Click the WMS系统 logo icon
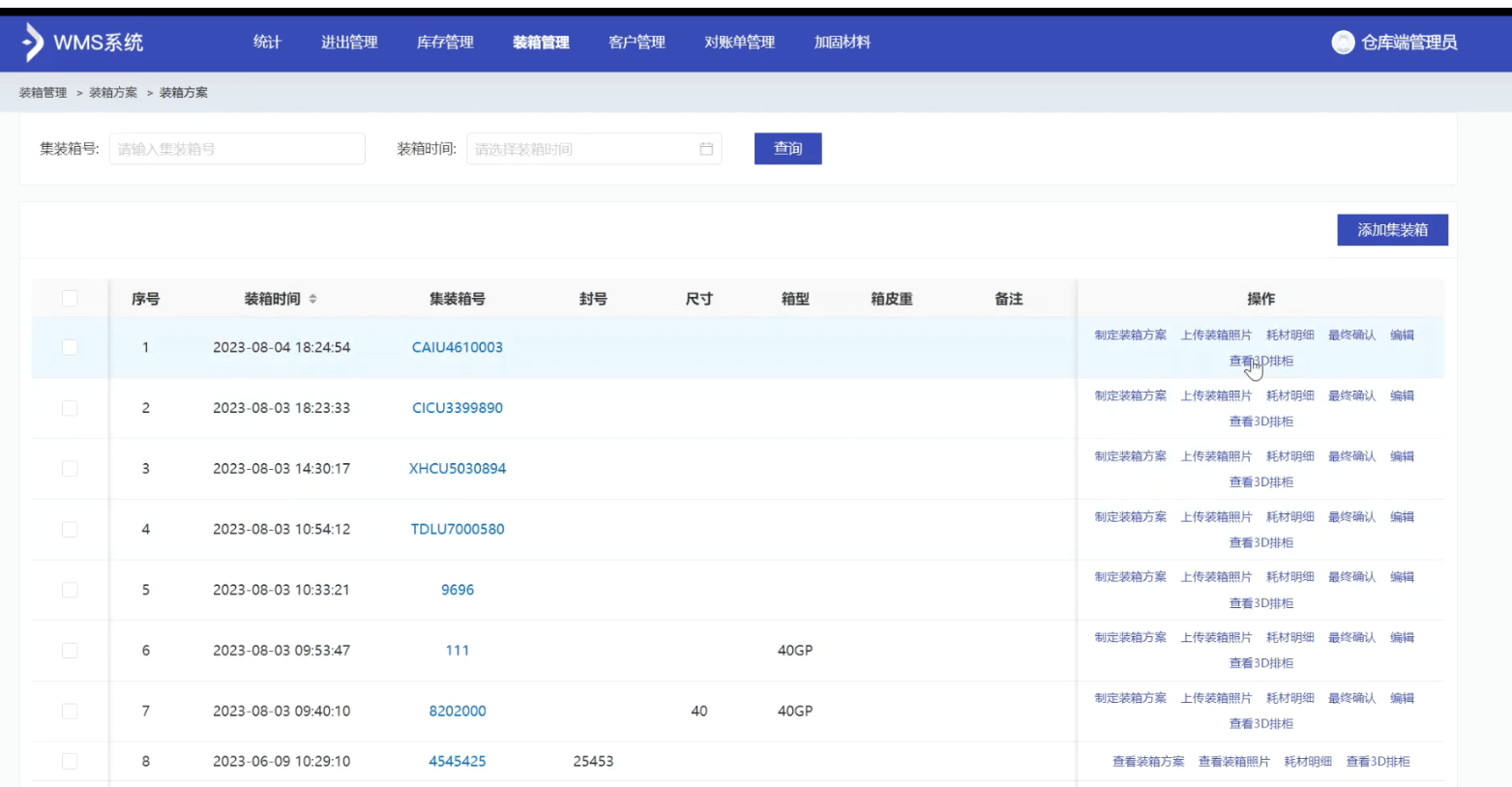Viewport: 1512px width, 787px height. tap(33, 43)
